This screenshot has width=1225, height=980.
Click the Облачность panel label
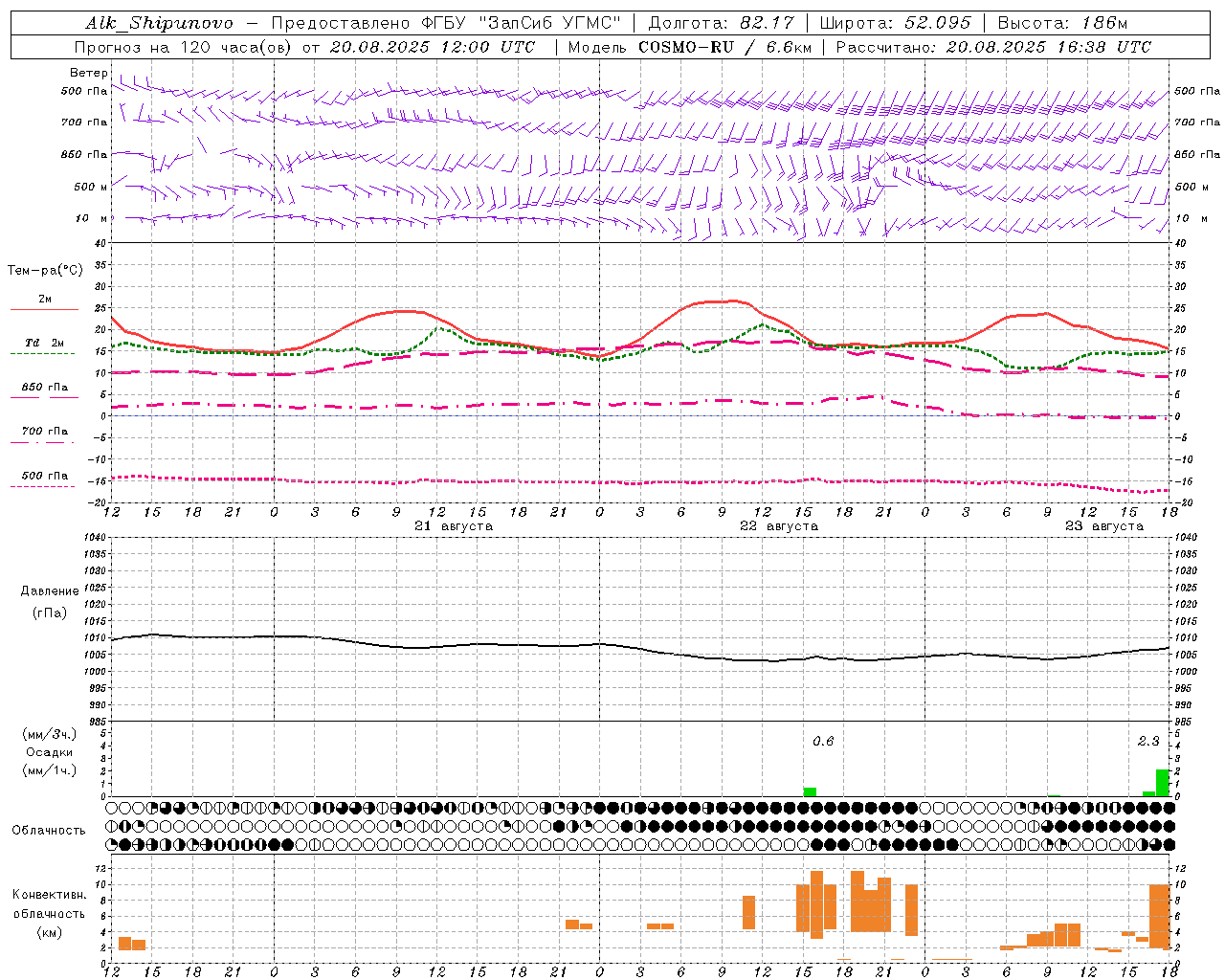(x=49, y=831)
